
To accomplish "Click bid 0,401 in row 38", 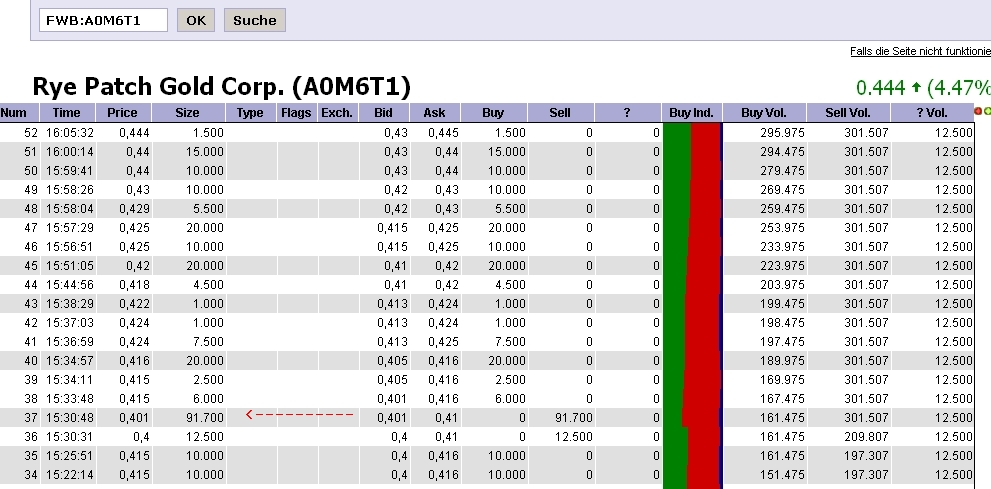I will (392, 398).
